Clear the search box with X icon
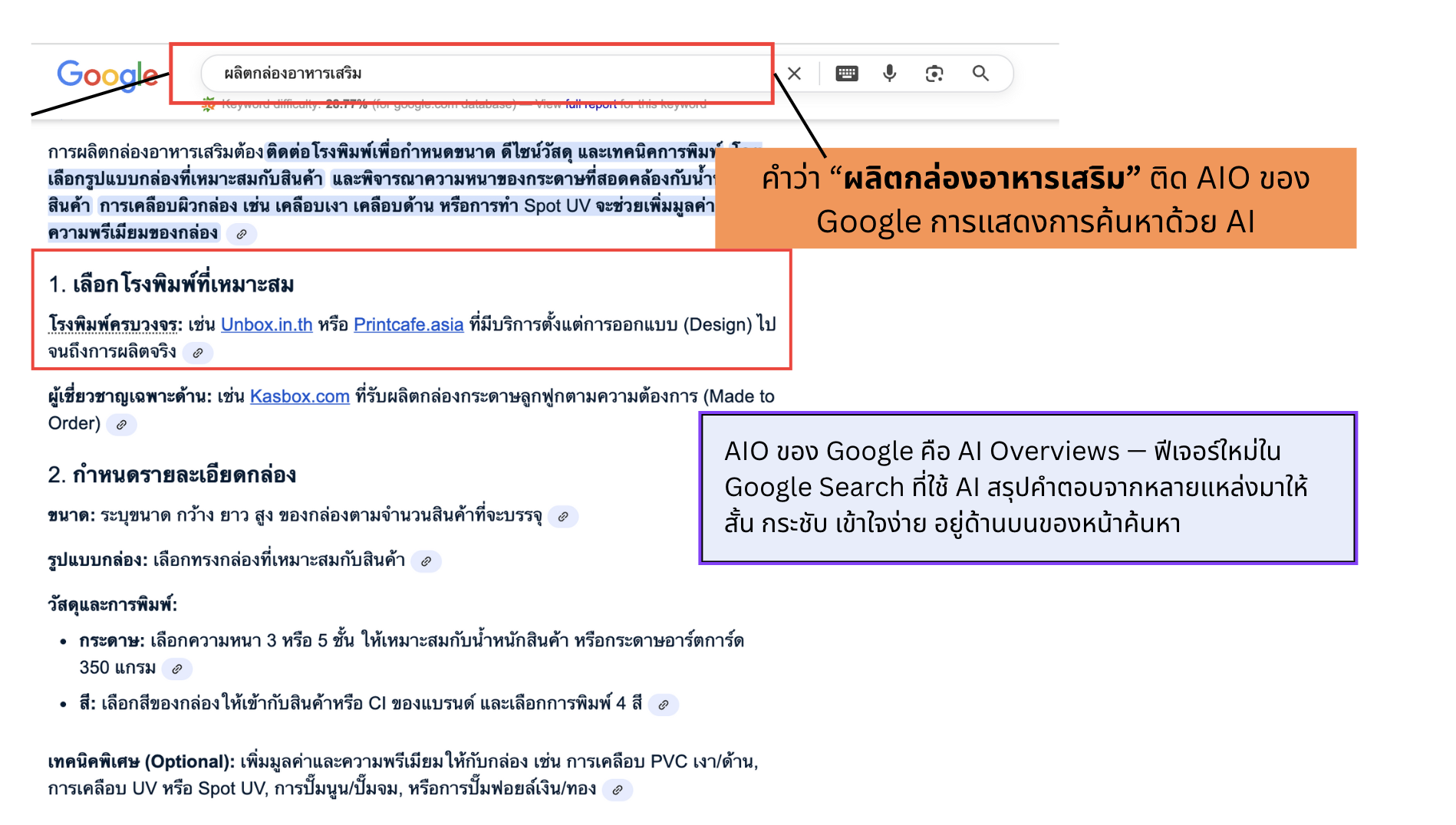Viewport: 1456px width, 825px height. click(x=794, y=74)
